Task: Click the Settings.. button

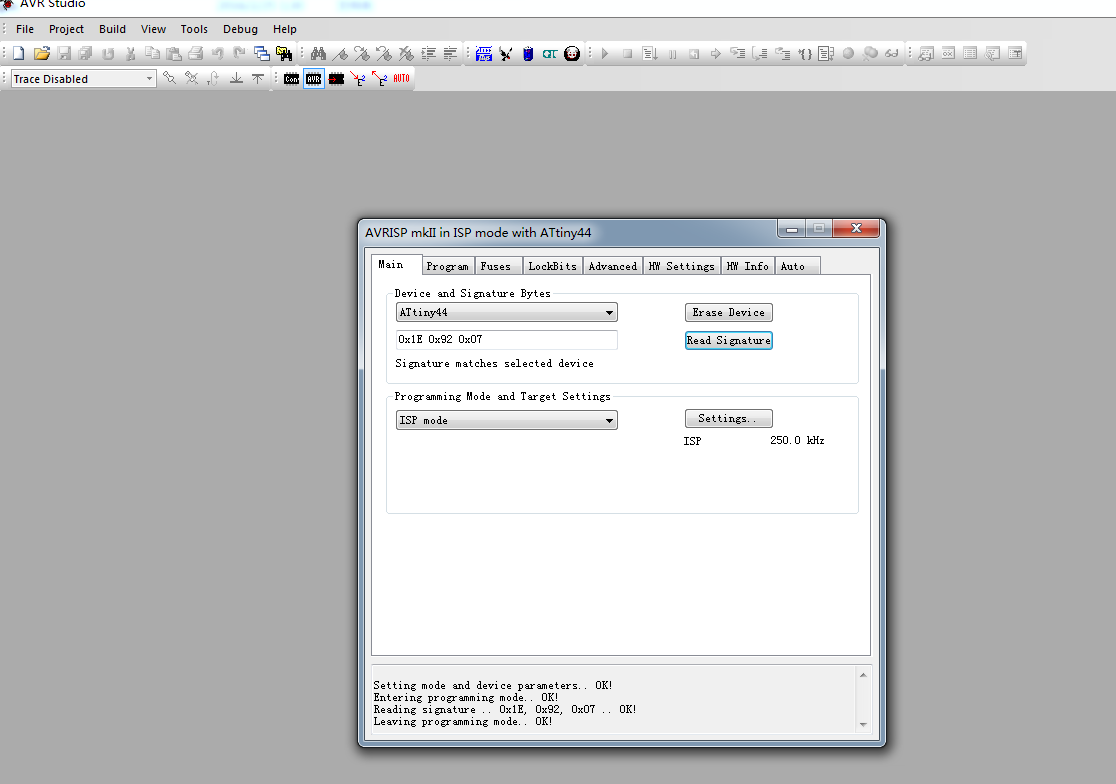Action: click(x=729, y=418)
